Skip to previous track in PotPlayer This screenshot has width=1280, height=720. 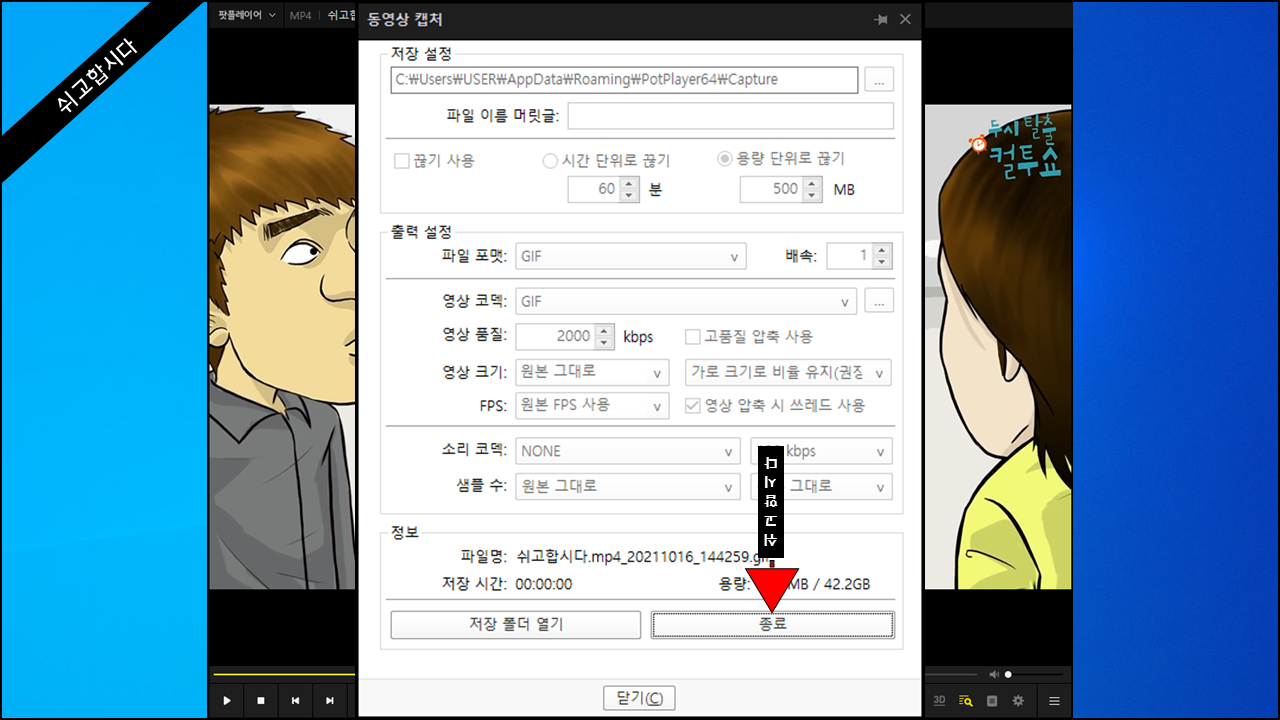294,701
